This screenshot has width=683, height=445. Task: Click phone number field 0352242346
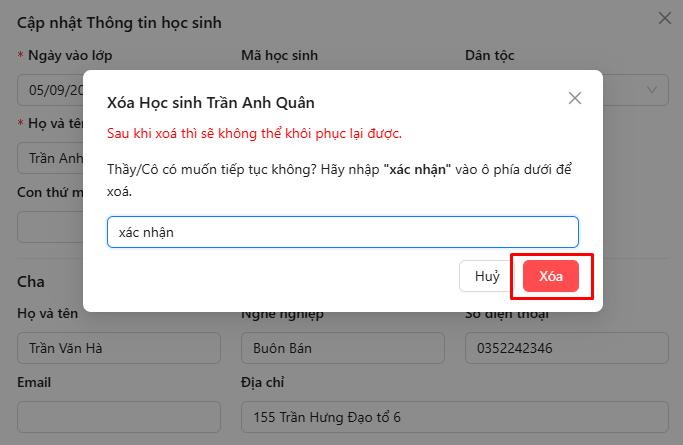tap(565, 348)
